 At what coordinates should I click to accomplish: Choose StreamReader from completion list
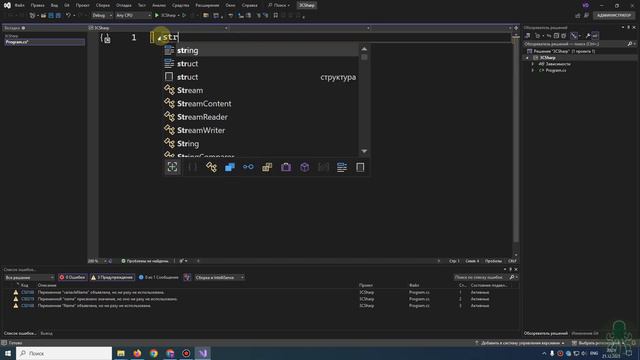click(261, 117)
